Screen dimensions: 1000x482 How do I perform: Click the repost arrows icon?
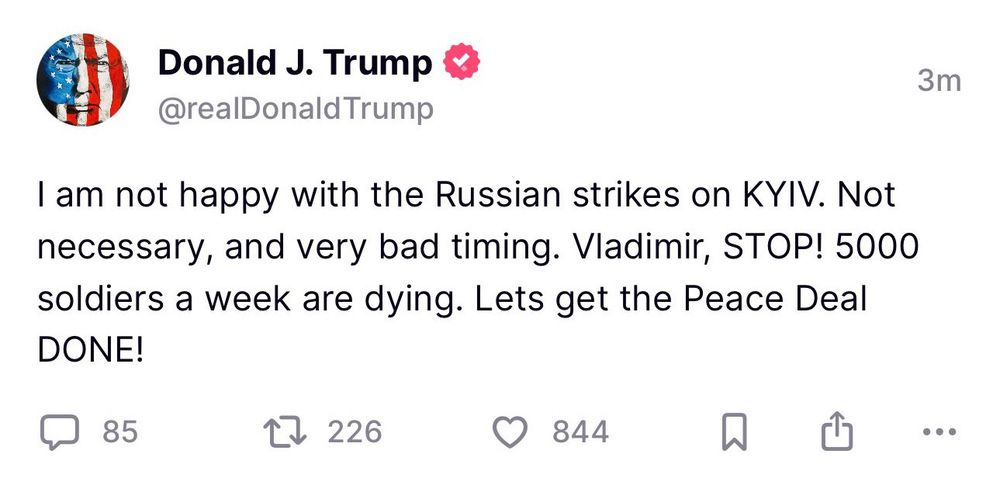pyautogui.click(x=285, y=432)
